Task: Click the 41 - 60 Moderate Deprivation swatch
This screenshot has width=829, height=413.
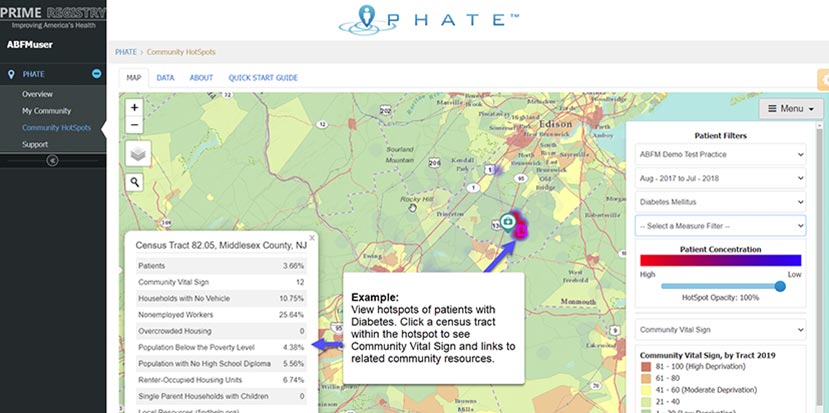Action: pos(647,390)
